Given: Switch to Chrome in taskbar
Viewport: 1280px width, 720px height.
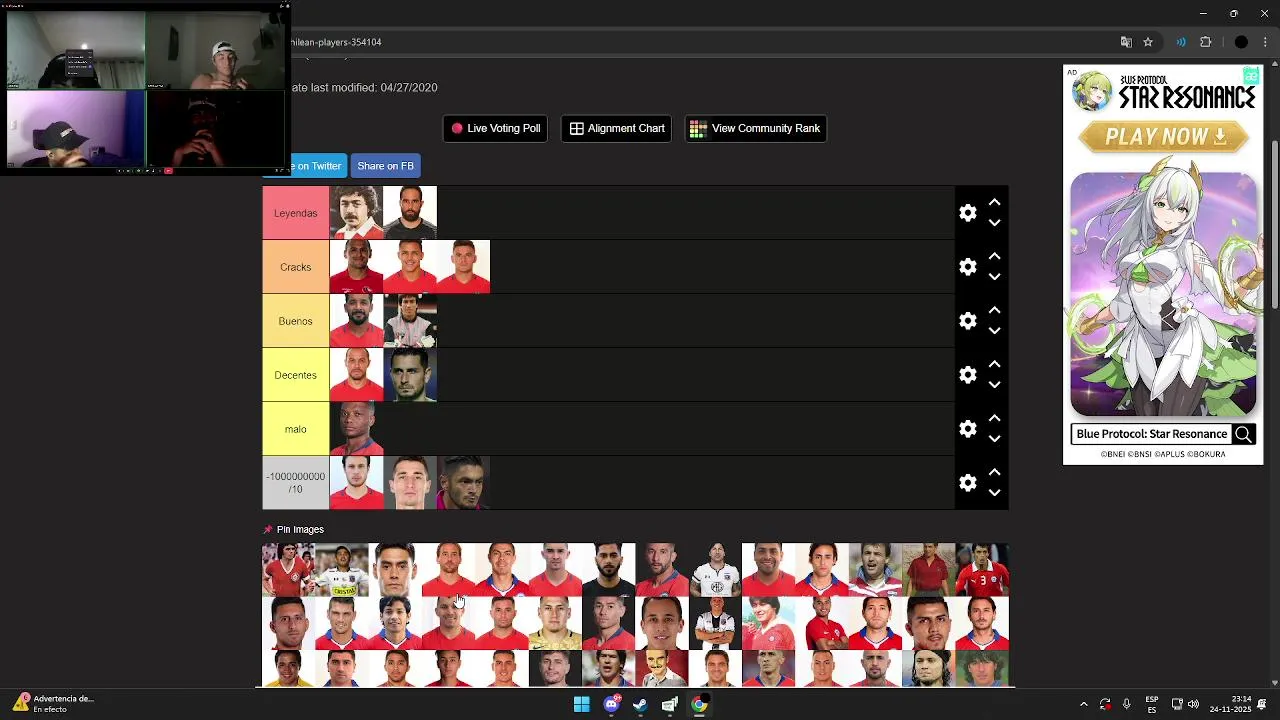Looking at the screenshot, I should coord(699,704).
